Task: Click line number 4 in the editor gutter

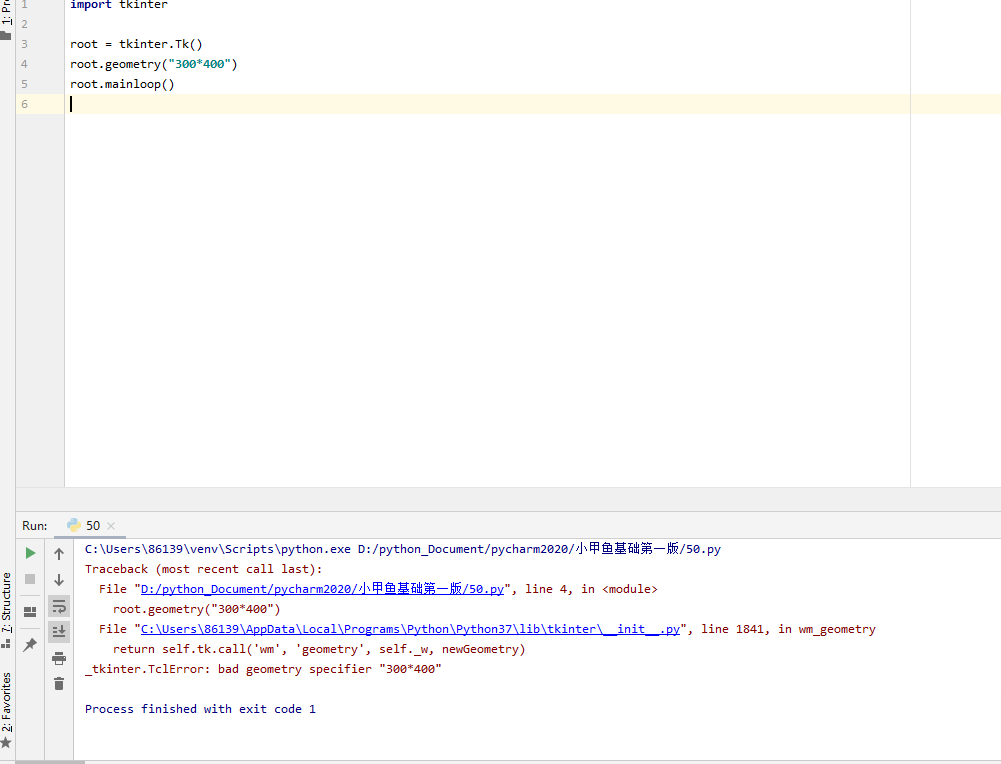Action: 24,64
